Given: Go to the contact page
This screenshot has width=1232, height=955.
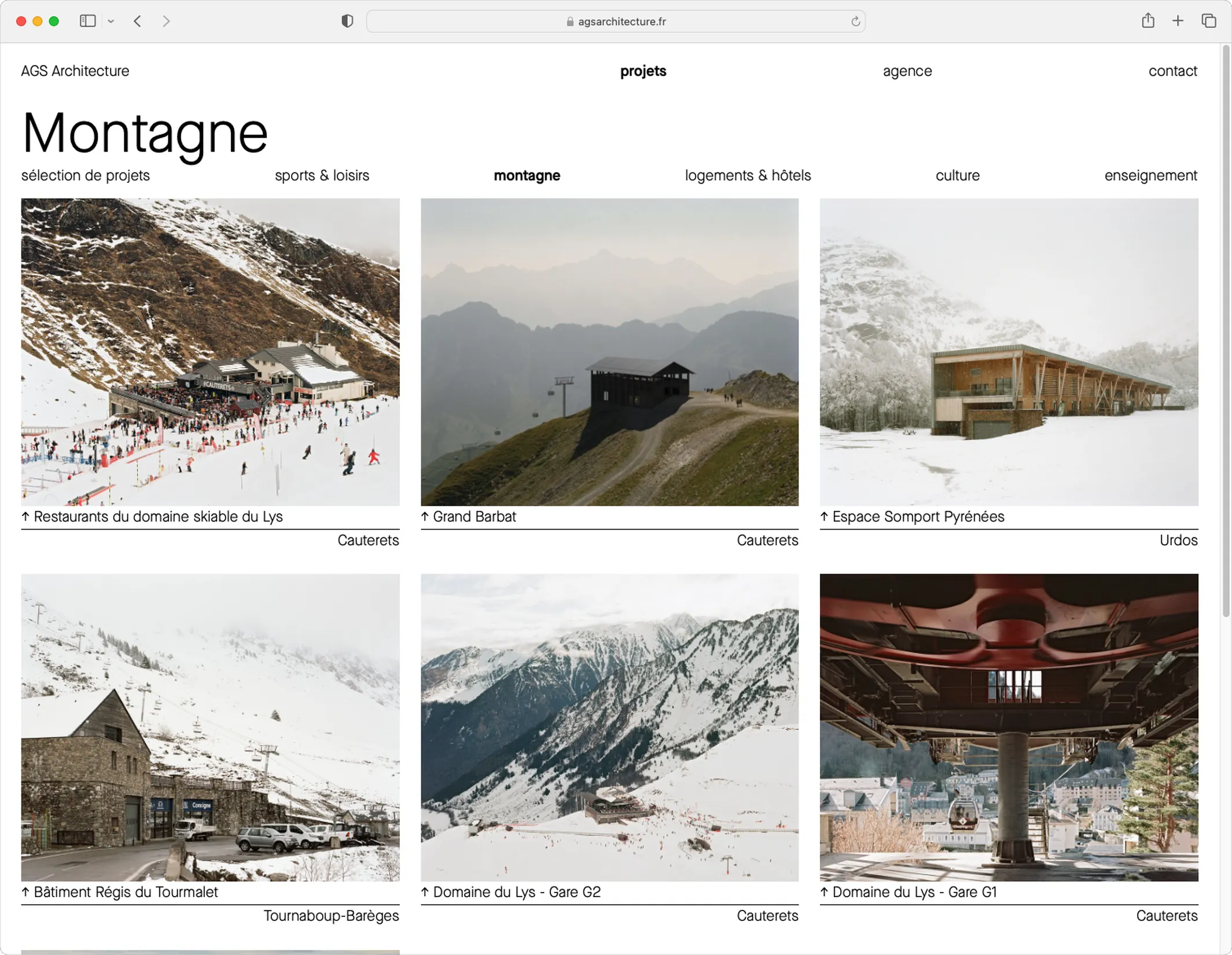Looking at the screenshot, I should [x=1172, y=71].
